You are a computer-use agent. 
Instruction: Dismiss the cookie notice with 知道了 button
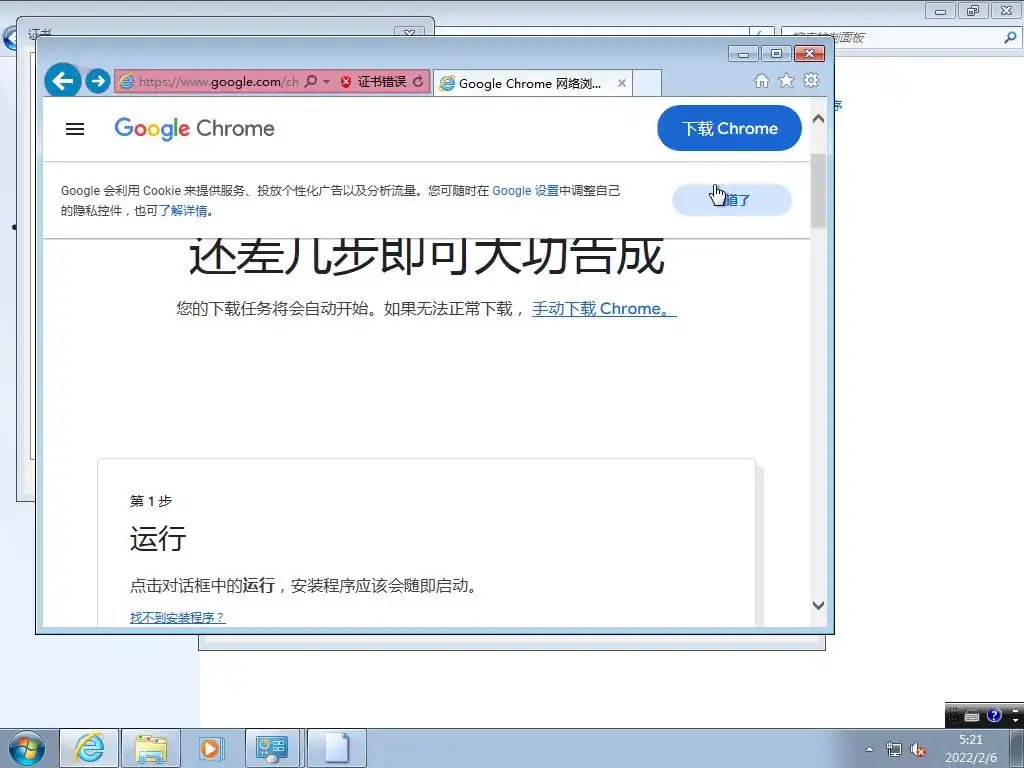[x=732, y=200]
